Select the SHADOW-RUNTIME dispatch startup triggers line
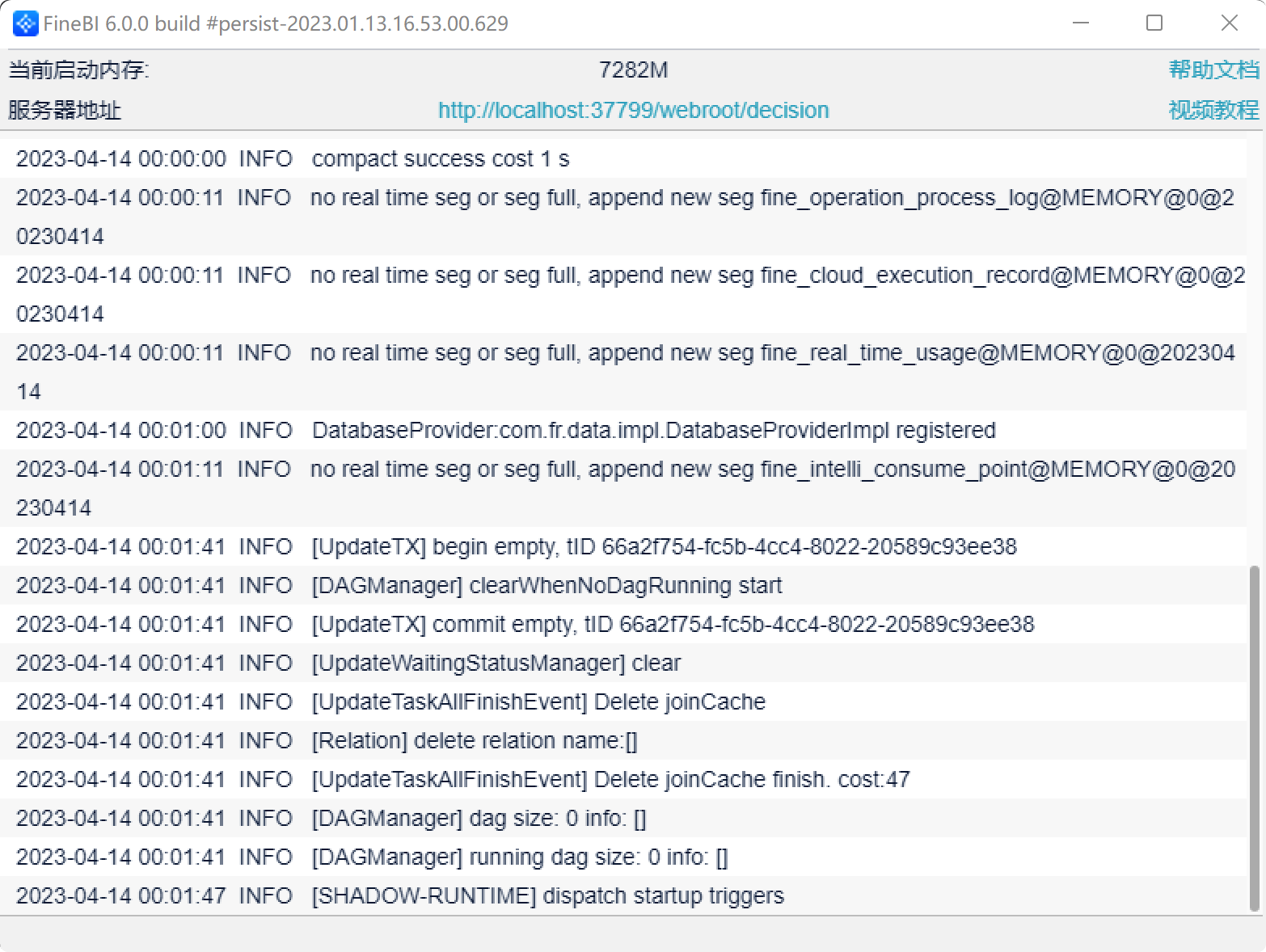This screenshot has height=952, width=1266. (x=623, y=895)
